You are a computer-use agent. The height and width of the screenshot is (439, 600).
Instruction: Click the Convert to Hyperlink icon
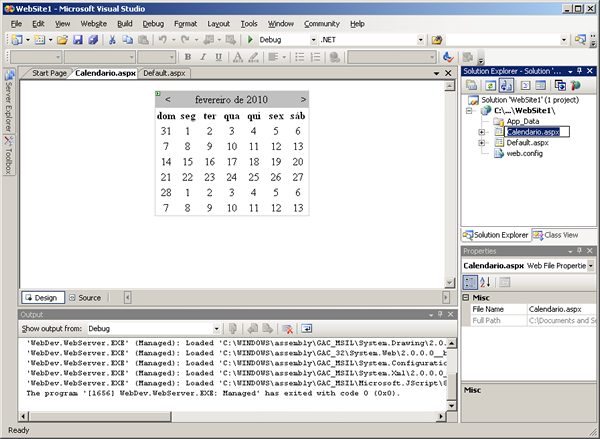tap(335, 57)
